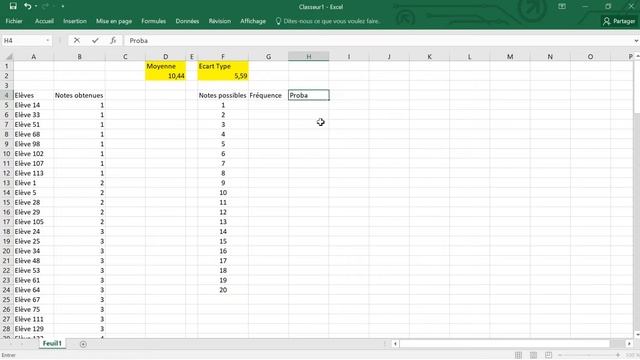
Task: Select row 4 header
Action: (x=7, y=95)
